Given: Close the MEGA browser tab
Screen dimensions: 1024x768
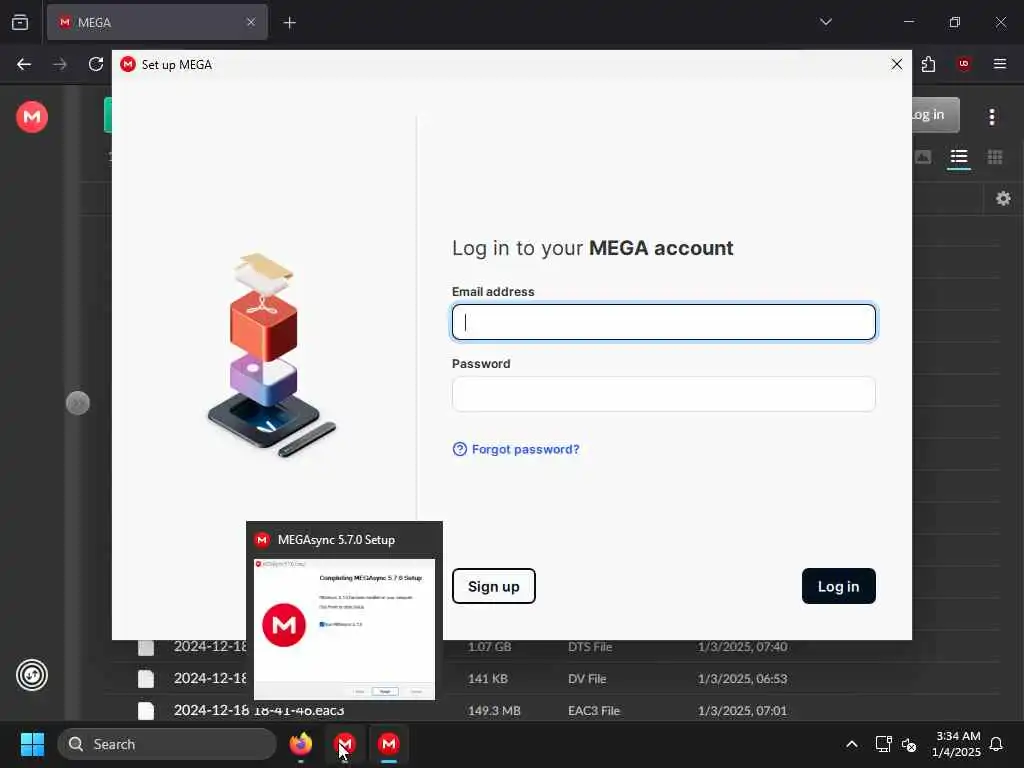Looking at the screenshot, I should click(251, 22).
